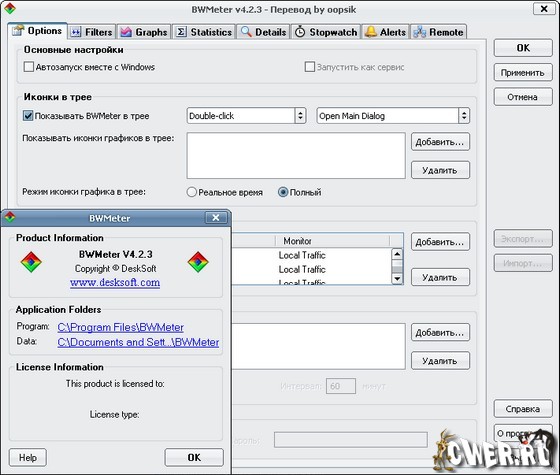
Task: Open the www.desksoft.com link
Action: (115, 282)
